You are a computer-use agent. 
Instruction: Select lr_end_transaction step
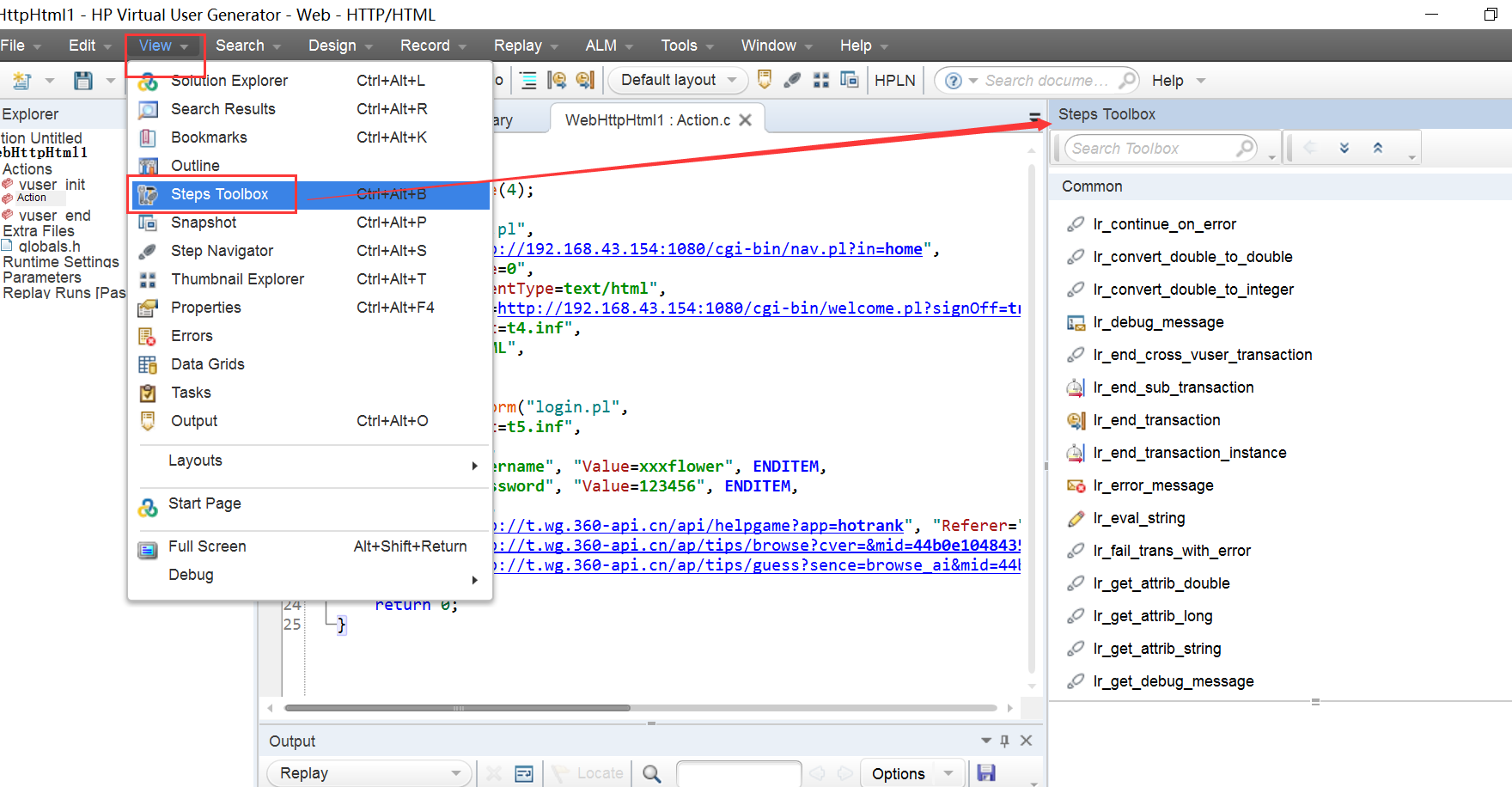(1156, 420)
